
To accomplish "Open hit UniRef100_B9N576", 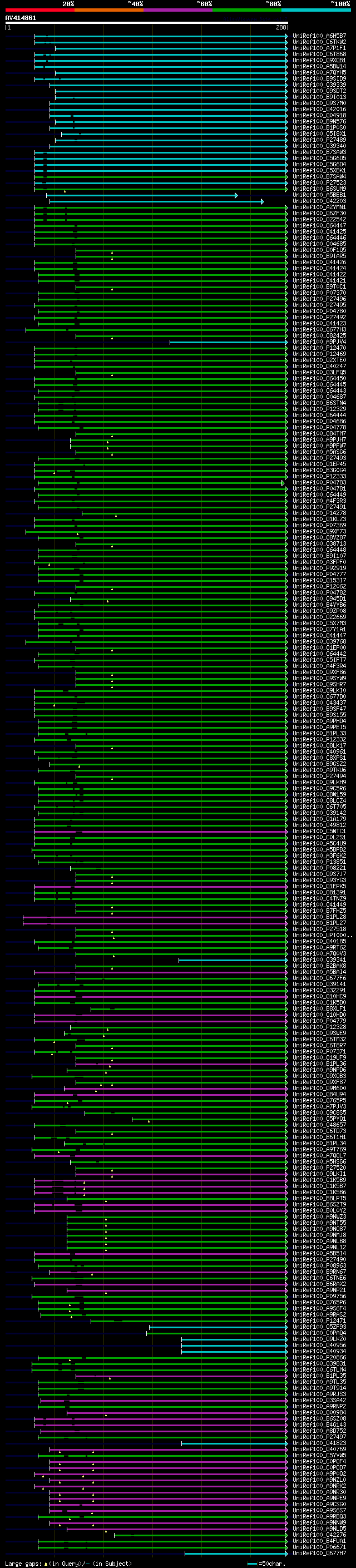I will click(x=319, y=122).
